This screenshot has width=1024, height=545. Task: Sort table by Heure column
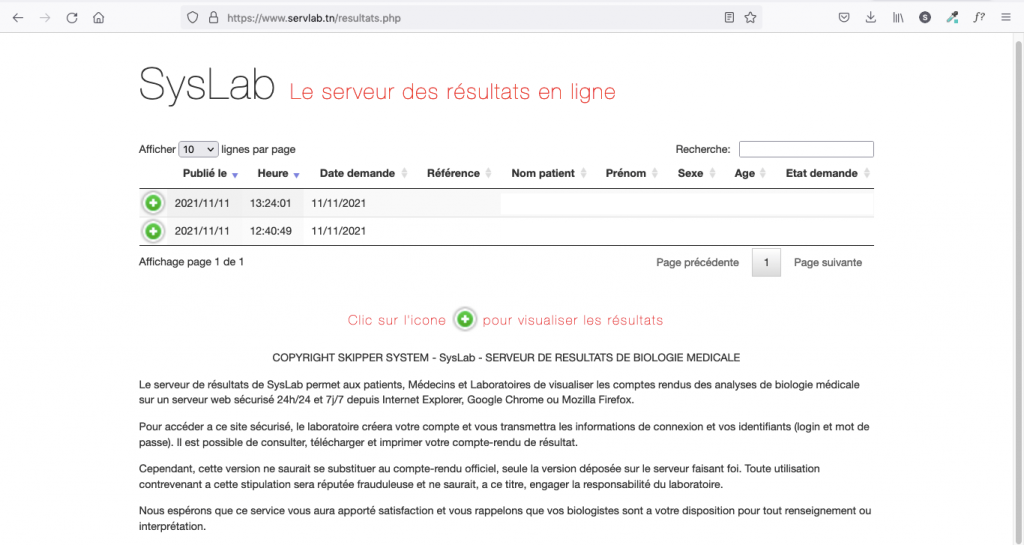click(x=273, y=173)
